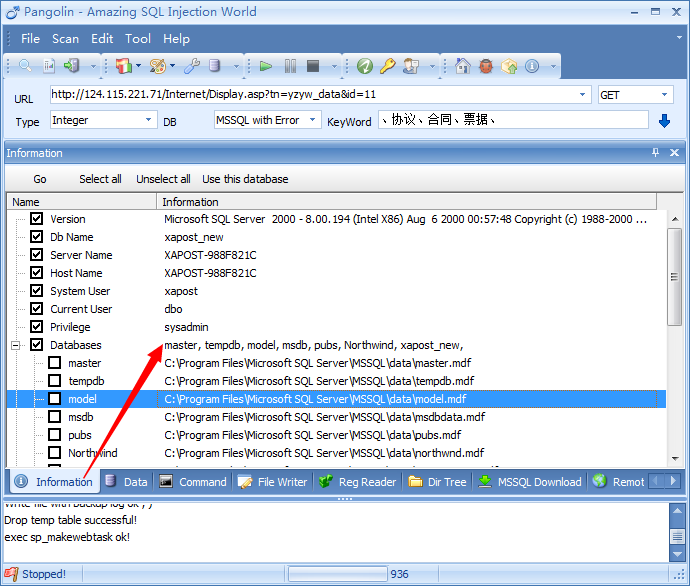Open the Help menu

click(176, 39)
